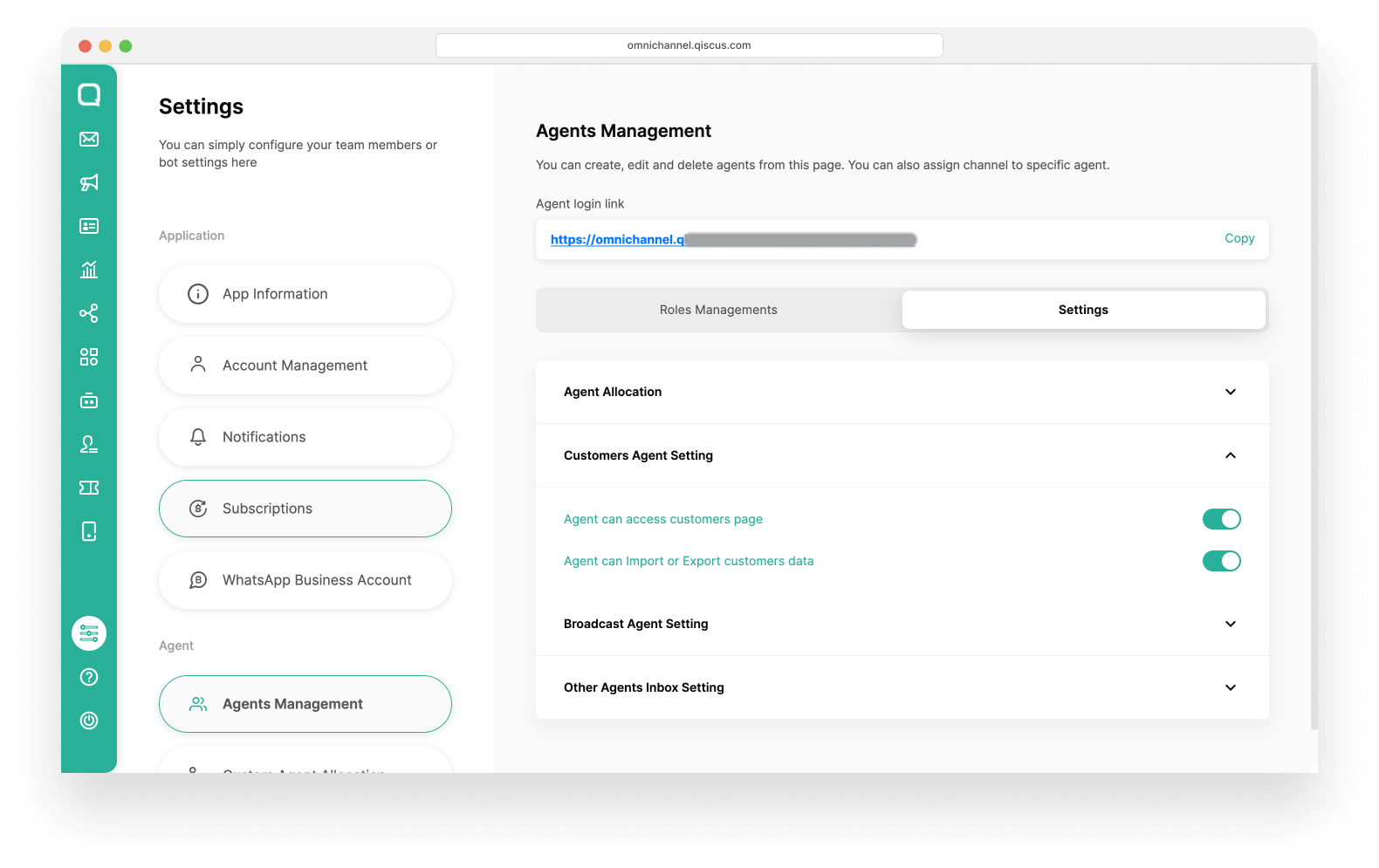Open the chatbot robot icon
The width and height of the screenshot is (1379, 868).
coord(89,400)
